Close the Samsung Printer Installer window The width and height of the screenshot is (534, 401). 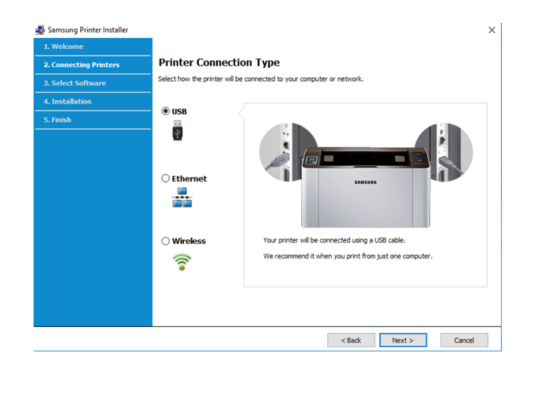491,30
